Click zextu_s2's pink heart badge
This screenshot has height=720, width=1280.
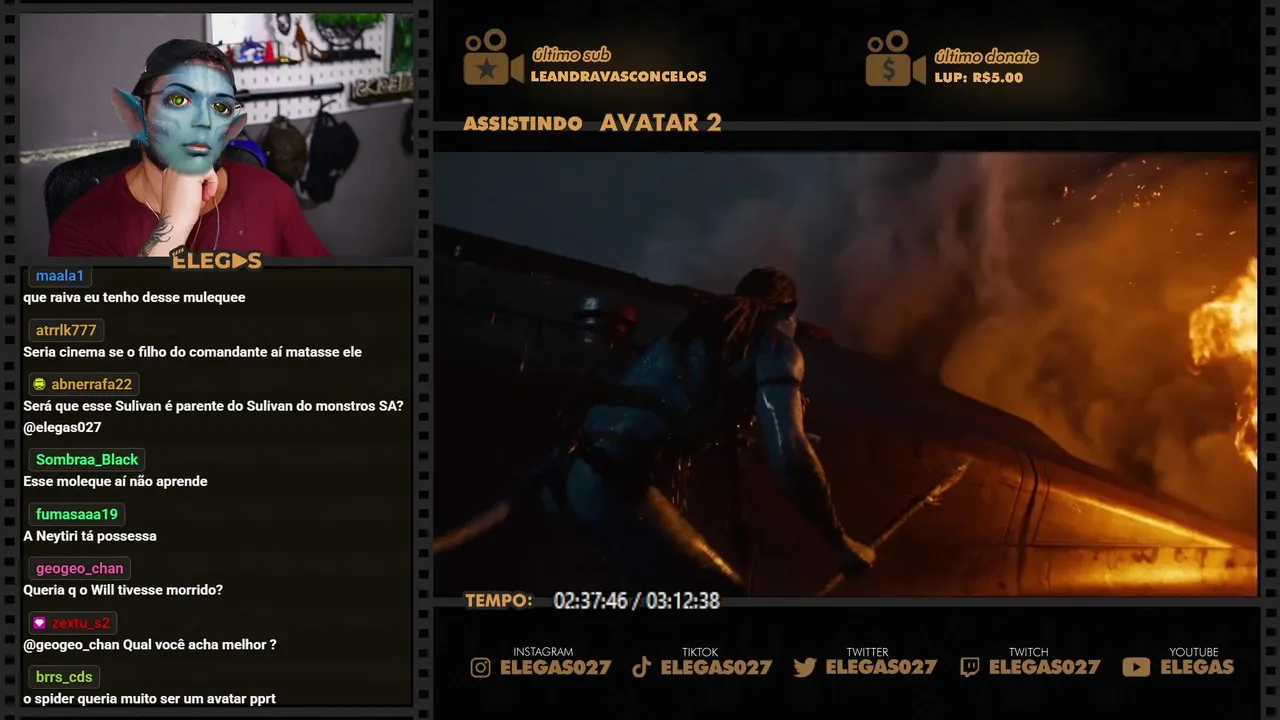point(39,623)
